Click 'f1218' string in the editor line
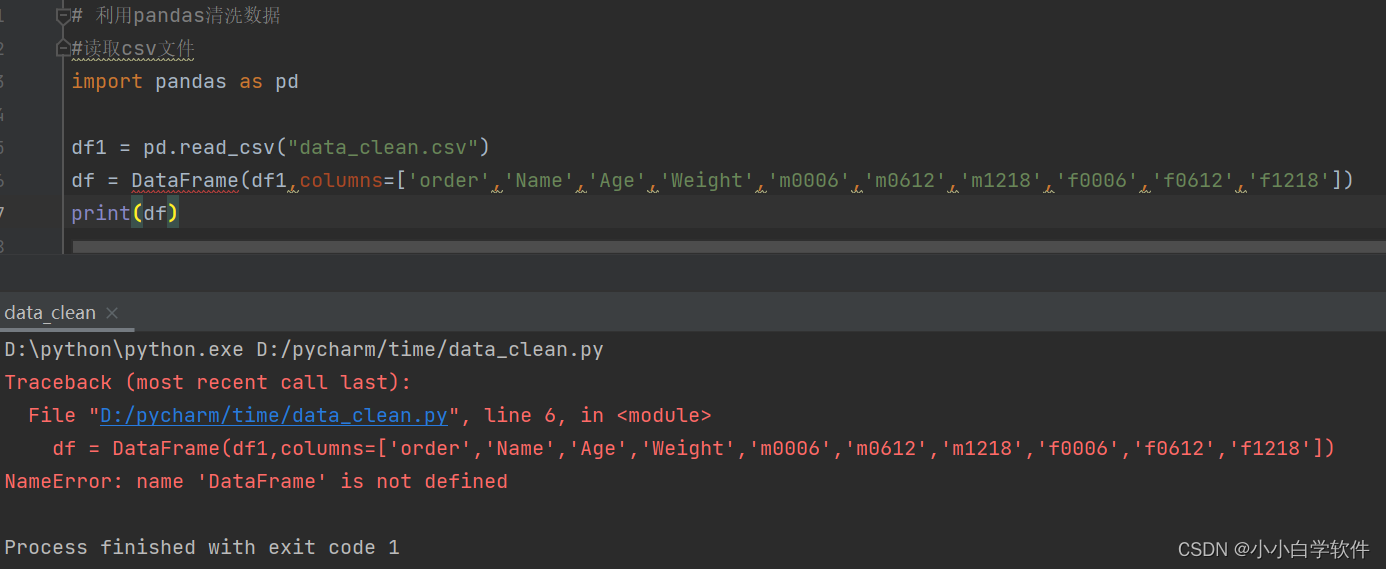 pos(1289,181)
